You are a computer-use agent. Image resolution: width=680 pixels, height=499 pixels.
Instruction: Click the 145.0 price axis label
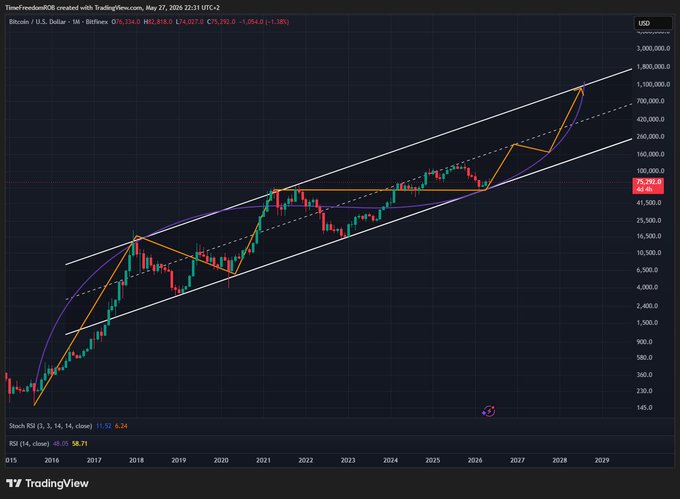click(644, 408)
